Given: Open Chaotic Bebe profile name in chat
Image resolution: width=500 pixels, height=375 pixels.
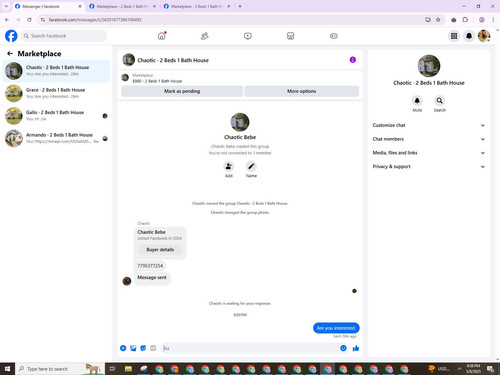Looking at the screenshot, I should [240, 137].
